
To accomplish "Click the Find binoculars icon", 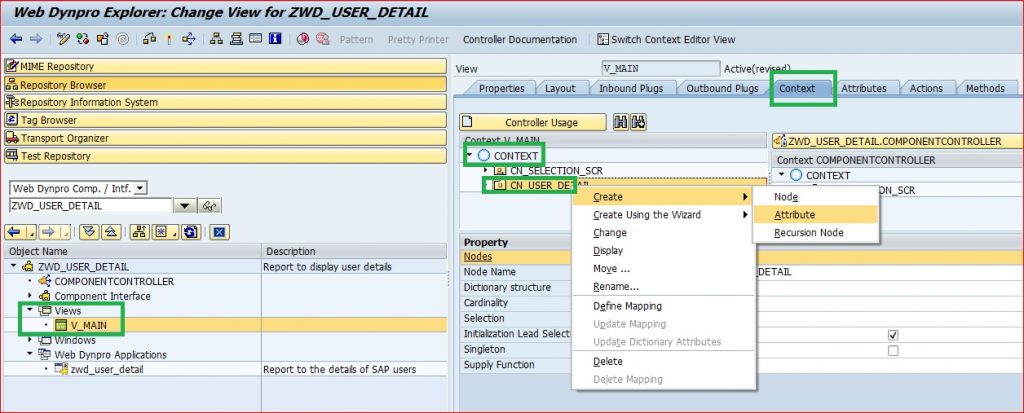I will (620, 122).
